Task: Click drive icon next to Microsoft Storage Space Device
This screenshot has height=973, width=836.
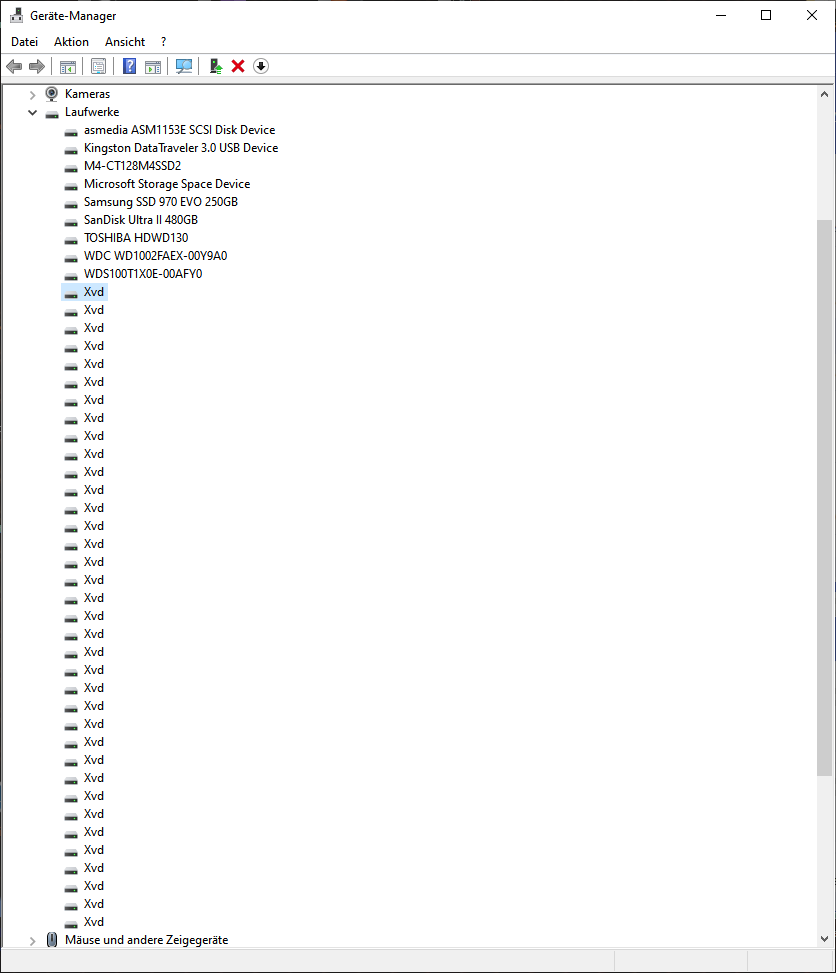Action: click(x=71, y=186)
